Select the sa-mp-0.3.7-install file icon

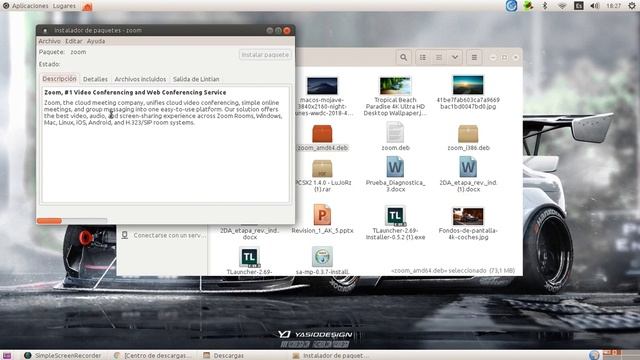pyautogui.click(x=322, y=257)
